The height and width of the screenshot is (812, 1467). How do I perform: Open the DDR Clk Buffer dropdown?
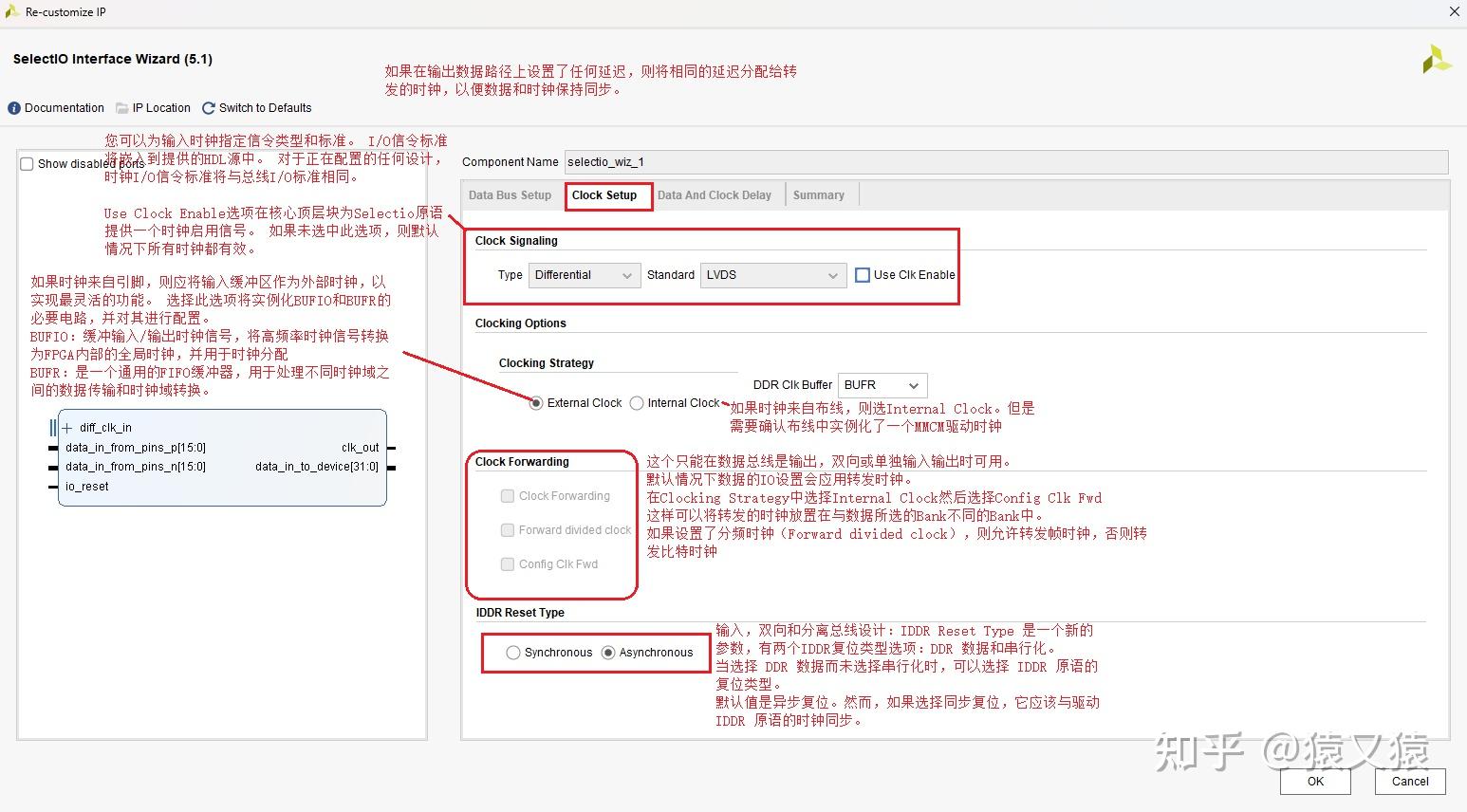point(882,385)
